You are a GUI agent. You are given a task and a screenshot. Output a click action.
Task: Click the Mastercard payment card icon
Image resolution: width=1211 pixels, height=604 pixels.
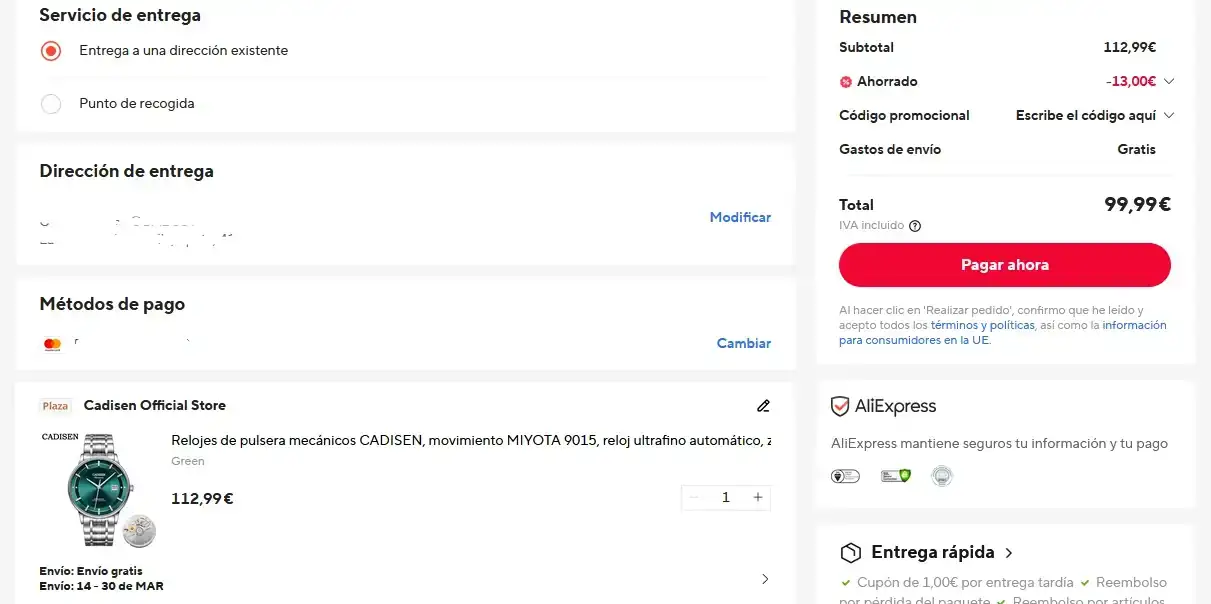[53, 344]
